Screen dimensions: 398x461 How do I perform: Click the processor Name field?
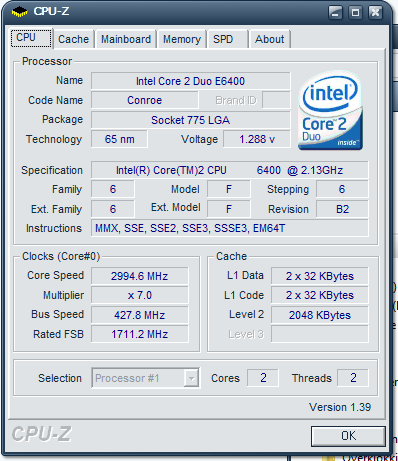click(x=190, y=81)
